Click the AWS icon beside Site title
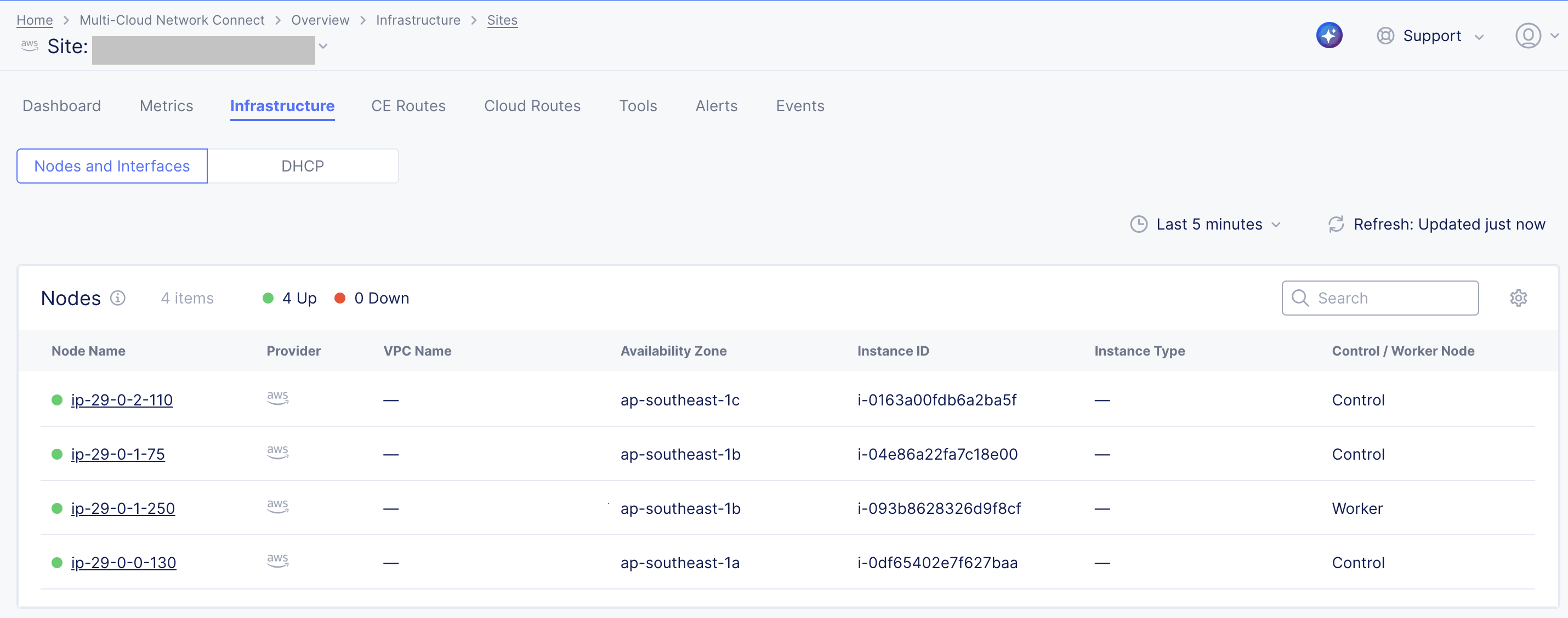The height and width of the screenshot is (618, 1568). 29,45
